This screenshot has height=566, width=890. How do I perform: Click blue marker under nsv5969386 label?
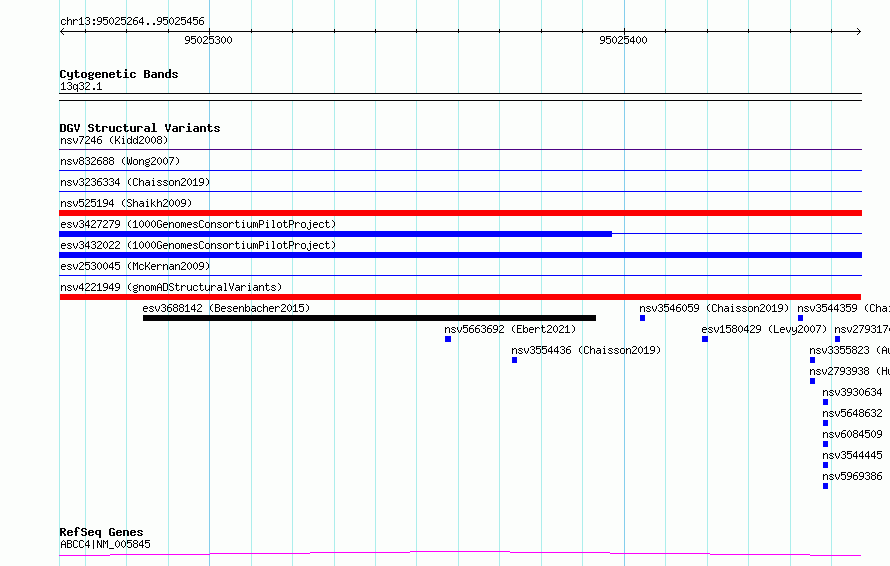(825, 486)
